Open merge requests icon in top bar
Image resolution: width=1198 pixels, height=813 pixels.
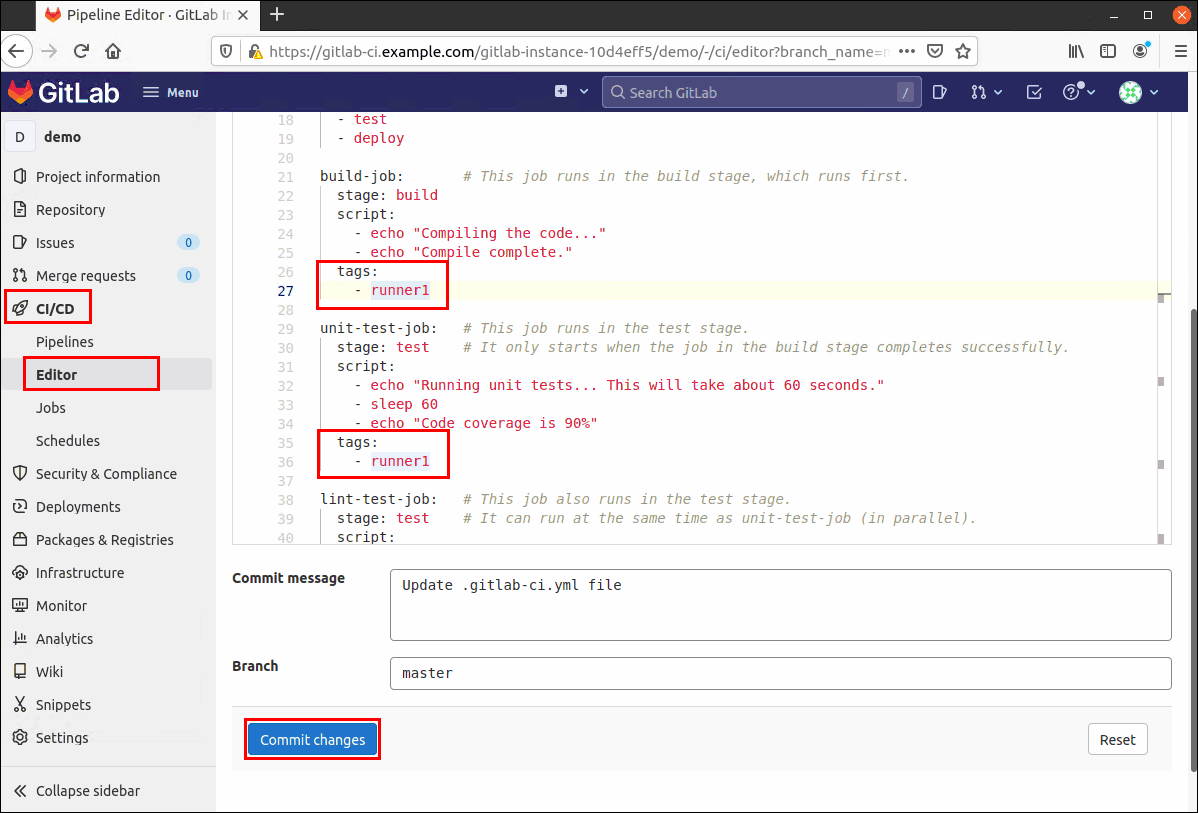point(979,92)
